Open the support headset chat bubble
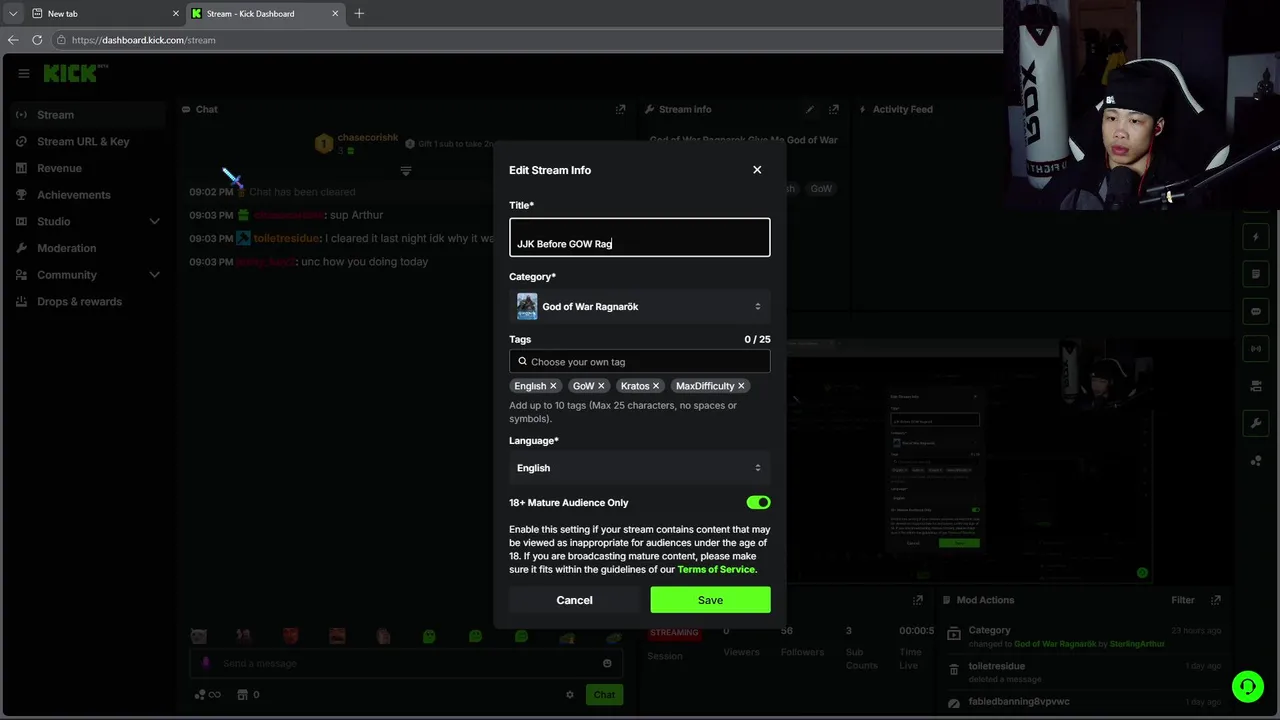The height and width of the screenshot is (720, 1280). [1248, 686]
